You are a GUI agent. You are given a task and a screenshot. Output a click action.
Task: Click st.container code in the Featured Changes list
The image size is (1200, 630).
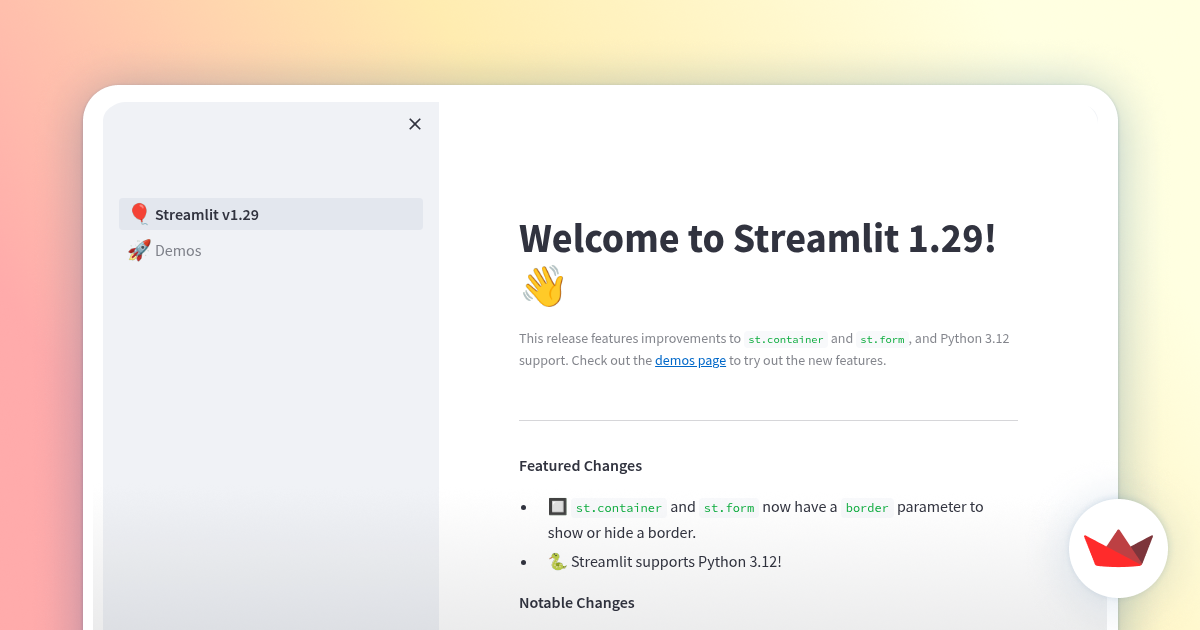click(x=618, y=507)
